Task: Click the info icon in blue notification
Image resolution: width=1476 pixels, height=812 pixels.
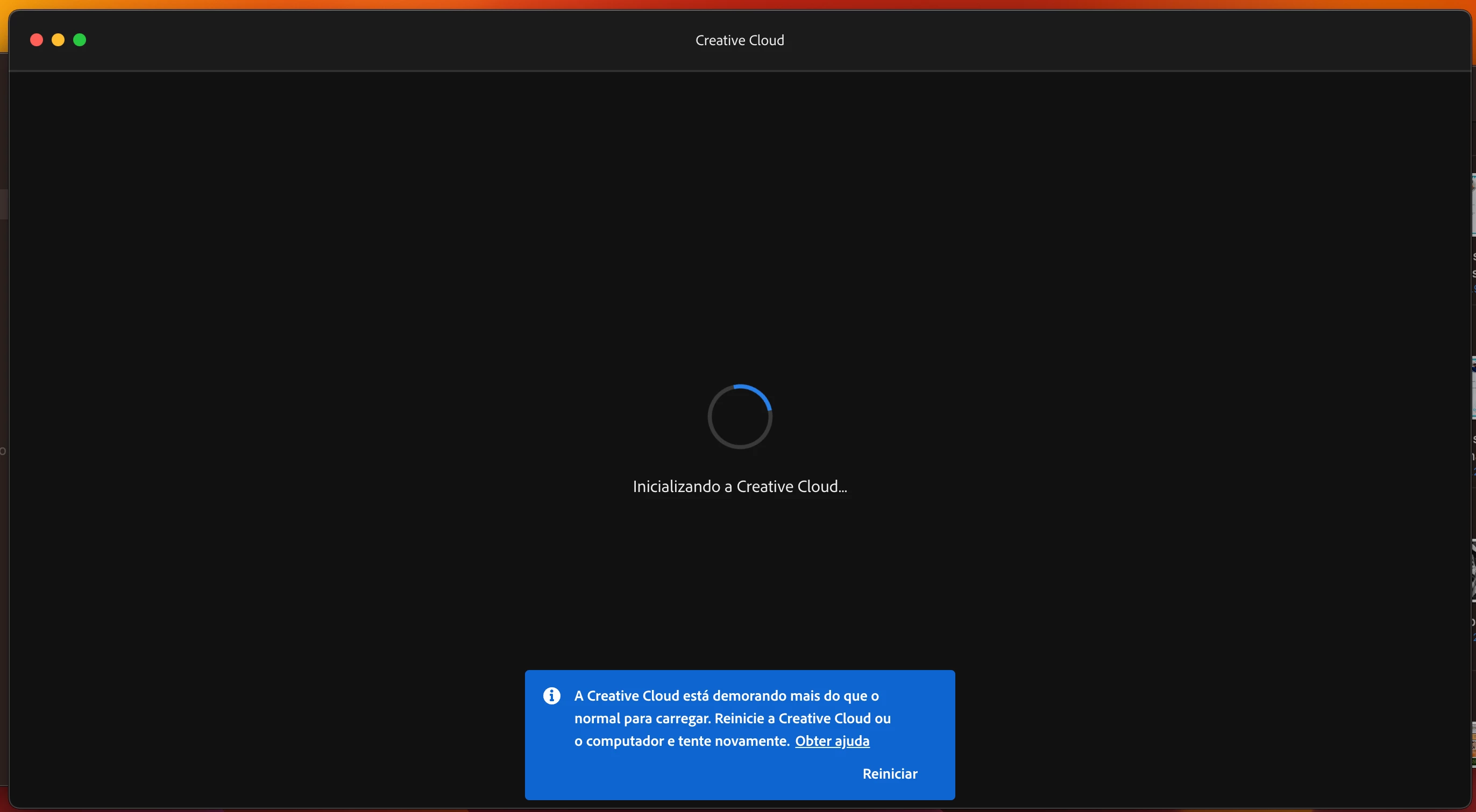Action: 551,696
